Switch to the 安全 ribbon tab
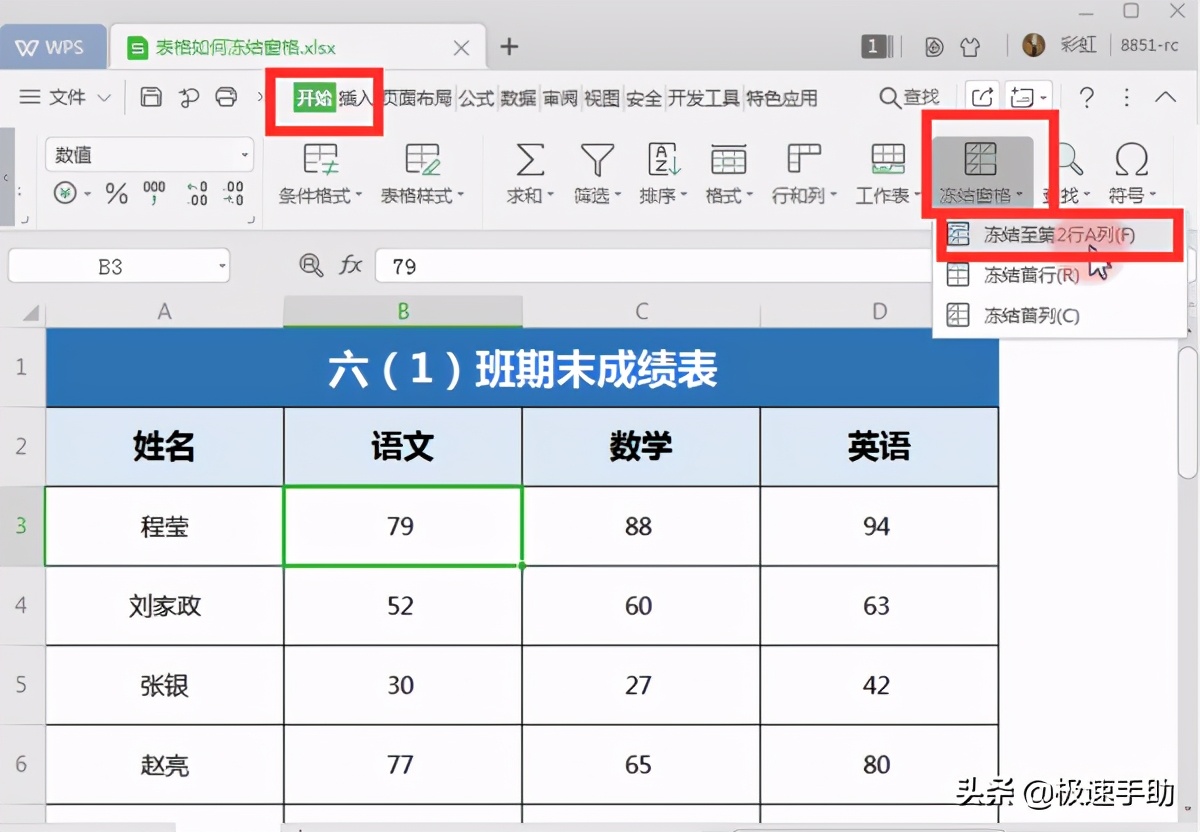The height and width of the screenshot is (832, 1200). coord(644,98)
